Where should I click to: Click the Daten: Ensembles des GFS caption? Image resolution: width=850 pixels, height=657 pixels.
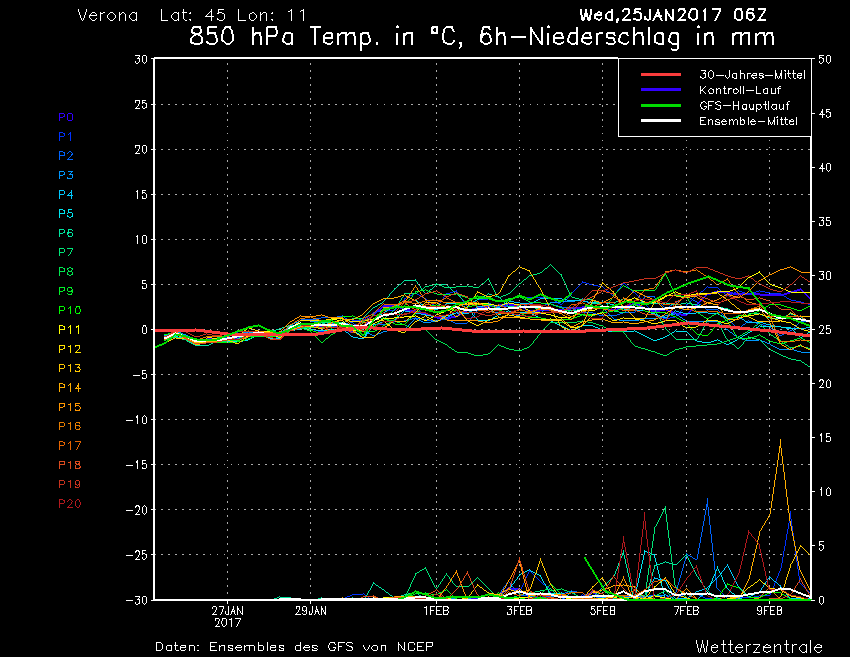coord(294,647)
